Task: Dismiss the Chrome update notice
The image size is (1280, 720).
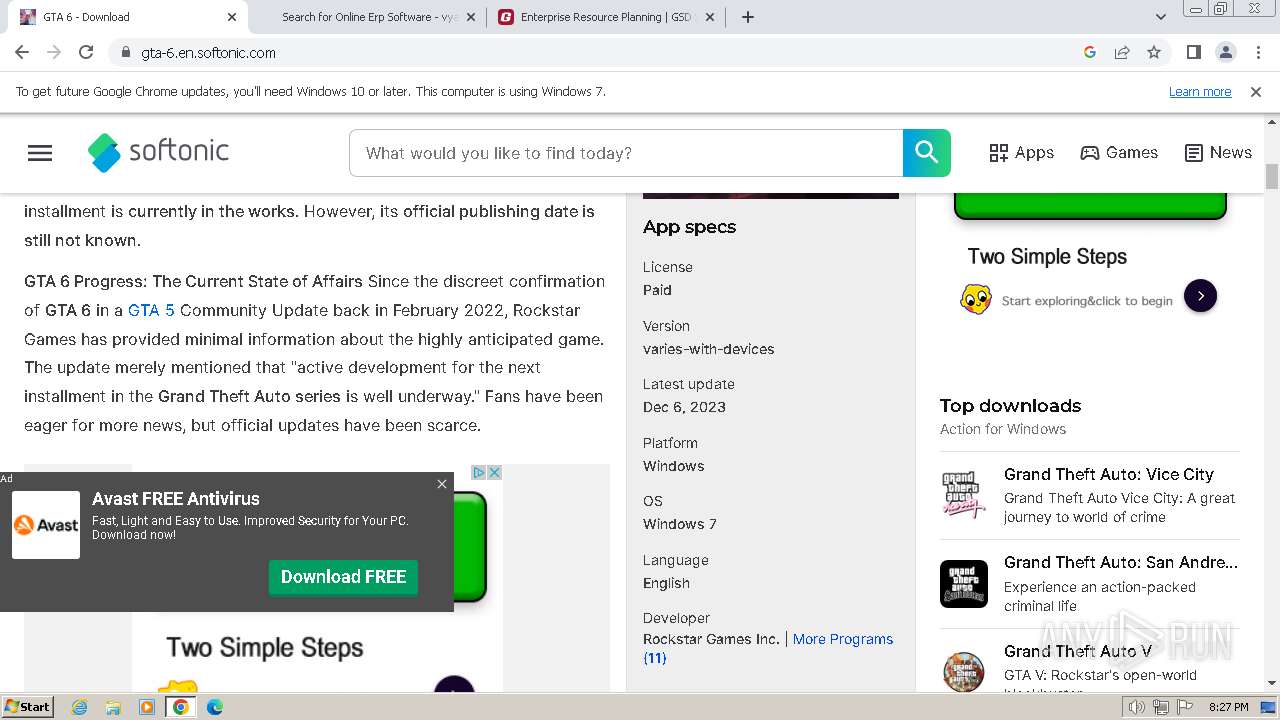Action: 1256,91
